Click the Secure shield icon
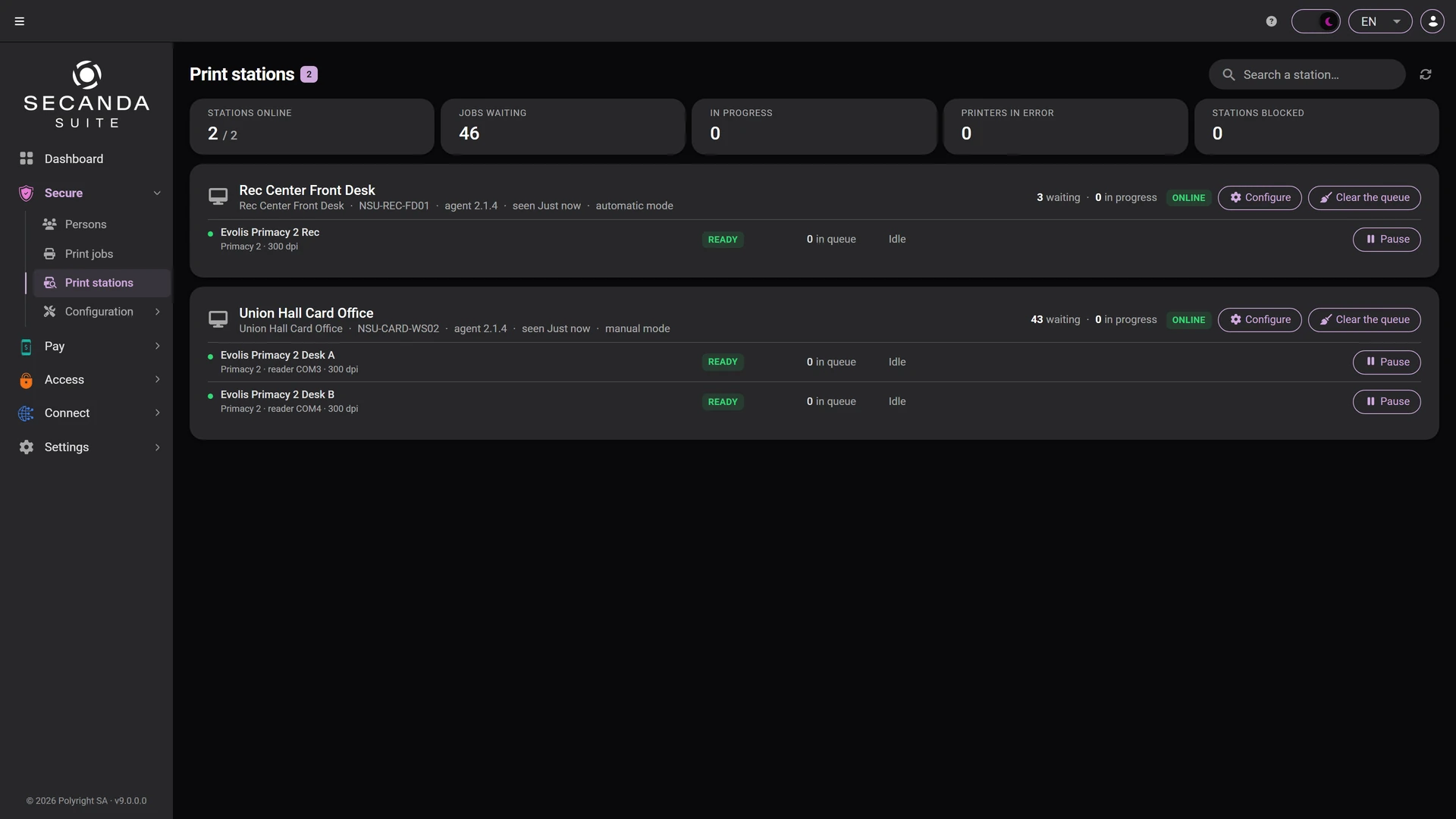This screenshot has width=1456, height=819. pyautogui.click(x=26, y=193)
